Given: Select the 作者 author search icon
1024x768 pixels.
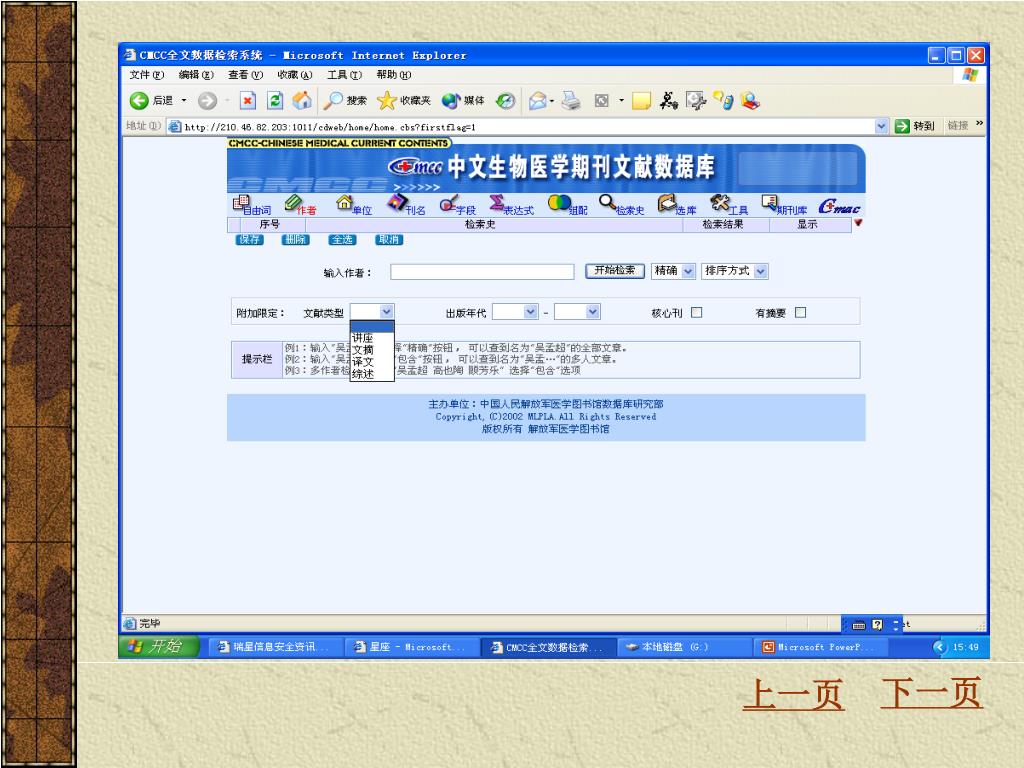Looking at the screenshot, I should pos(300,205).
